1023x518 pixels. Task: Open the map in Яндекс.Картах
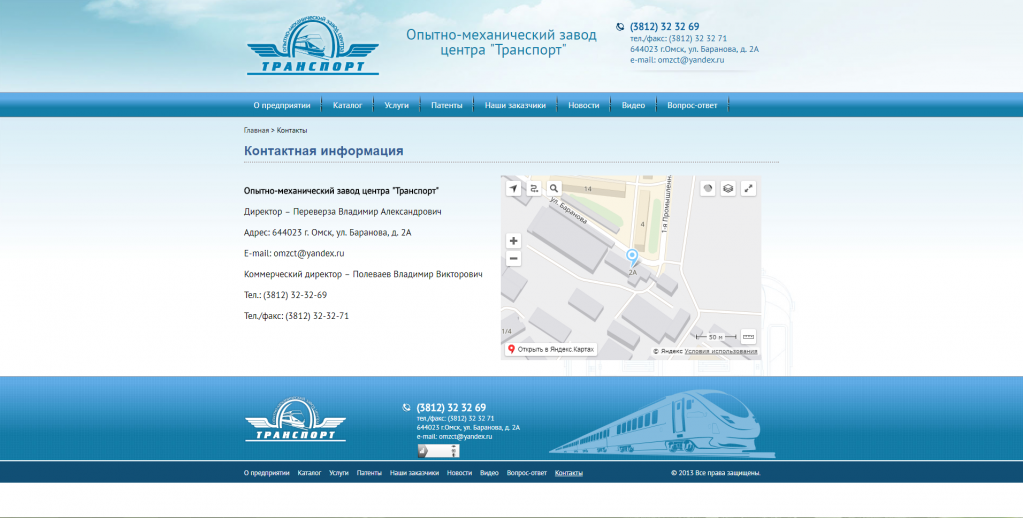click(x=551, y=350)
